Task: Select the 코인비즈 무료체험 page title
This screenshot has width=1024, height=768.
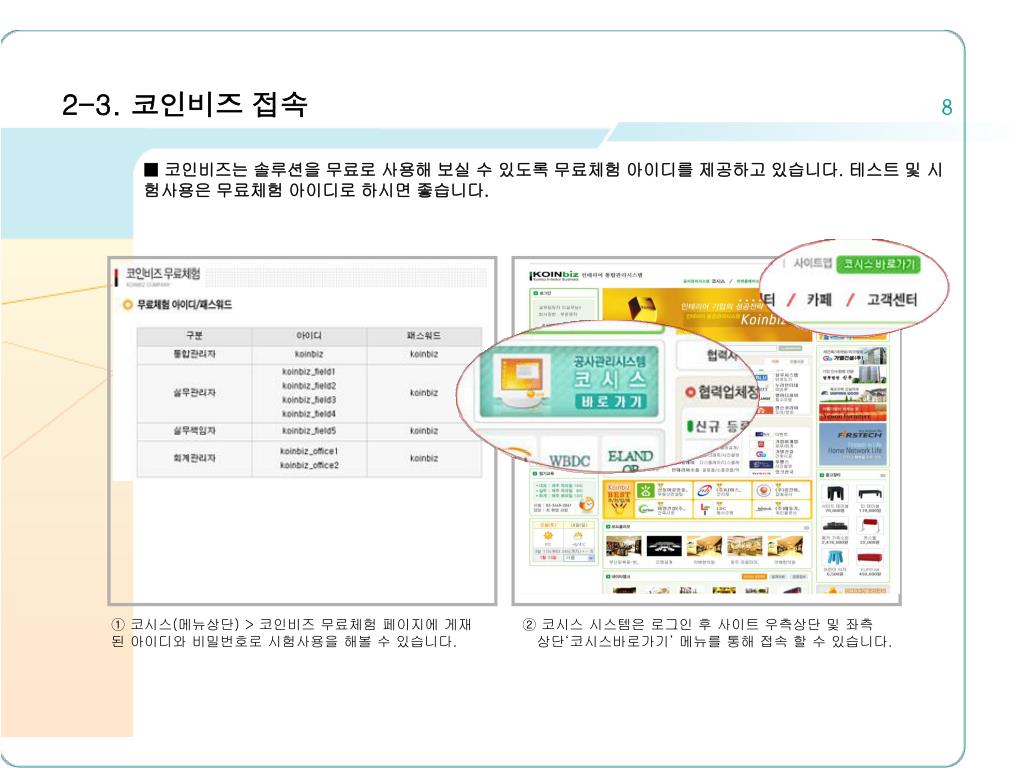Action: tap(163, 274)
